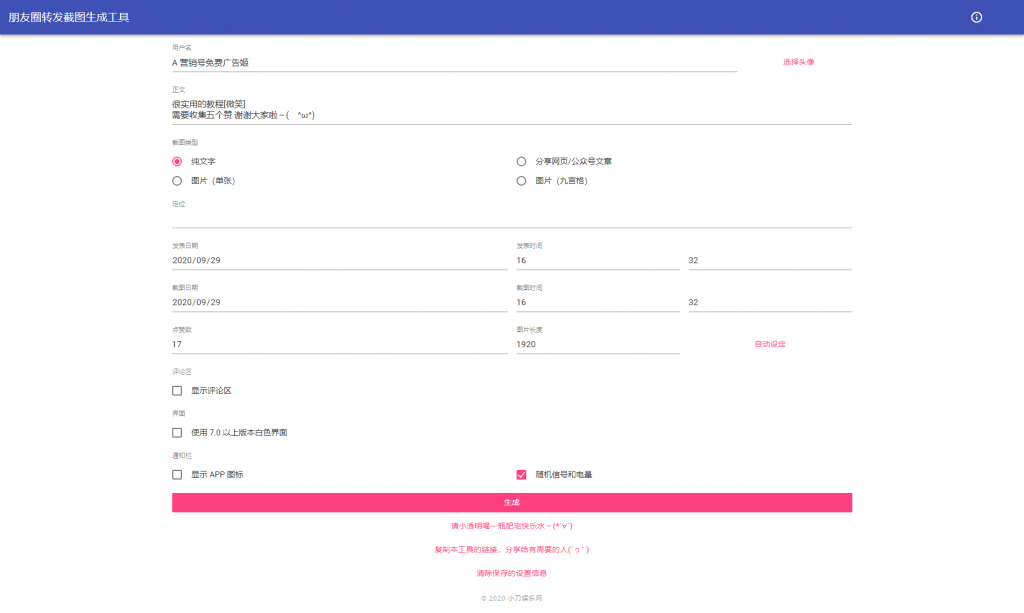Screen dimensions: 1024x613
Task: Select 分享网页/公众号文章 radio option
Action: pyautogui.click(x=521, y=161)
